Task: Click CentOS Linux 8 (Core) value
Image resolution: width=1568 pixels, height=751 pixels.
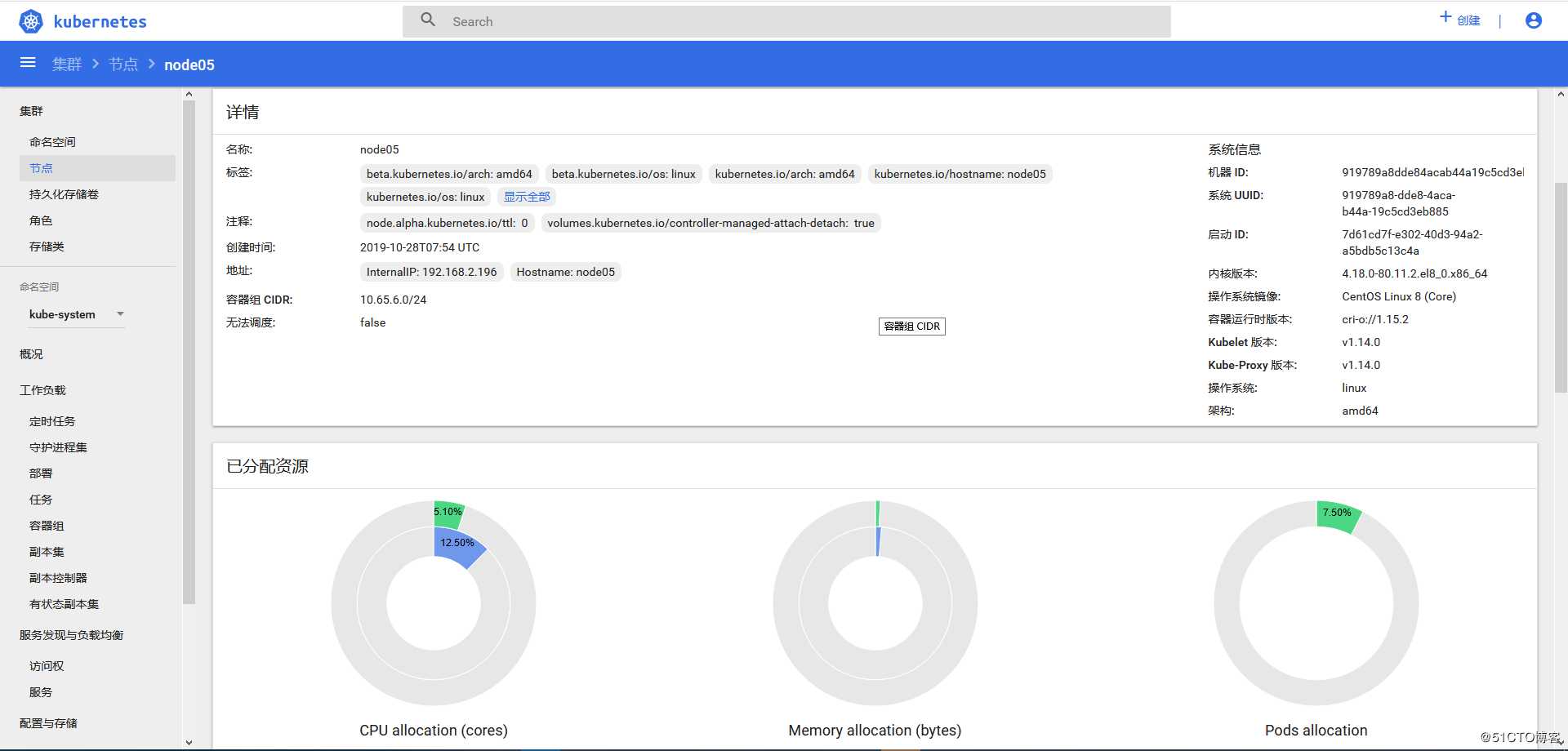Action: click(1399, 296)
